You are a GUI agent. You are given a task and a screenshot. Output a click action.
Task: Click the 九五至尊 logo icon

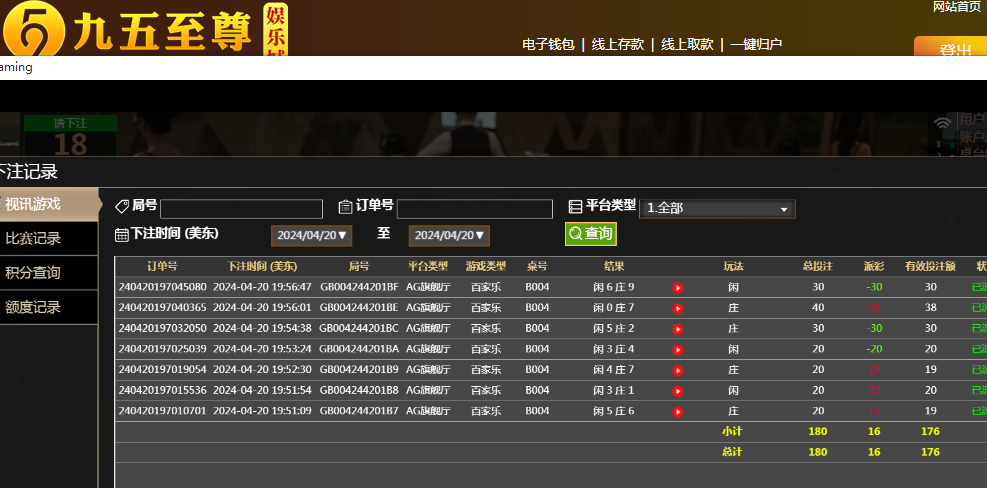[32, 30]
